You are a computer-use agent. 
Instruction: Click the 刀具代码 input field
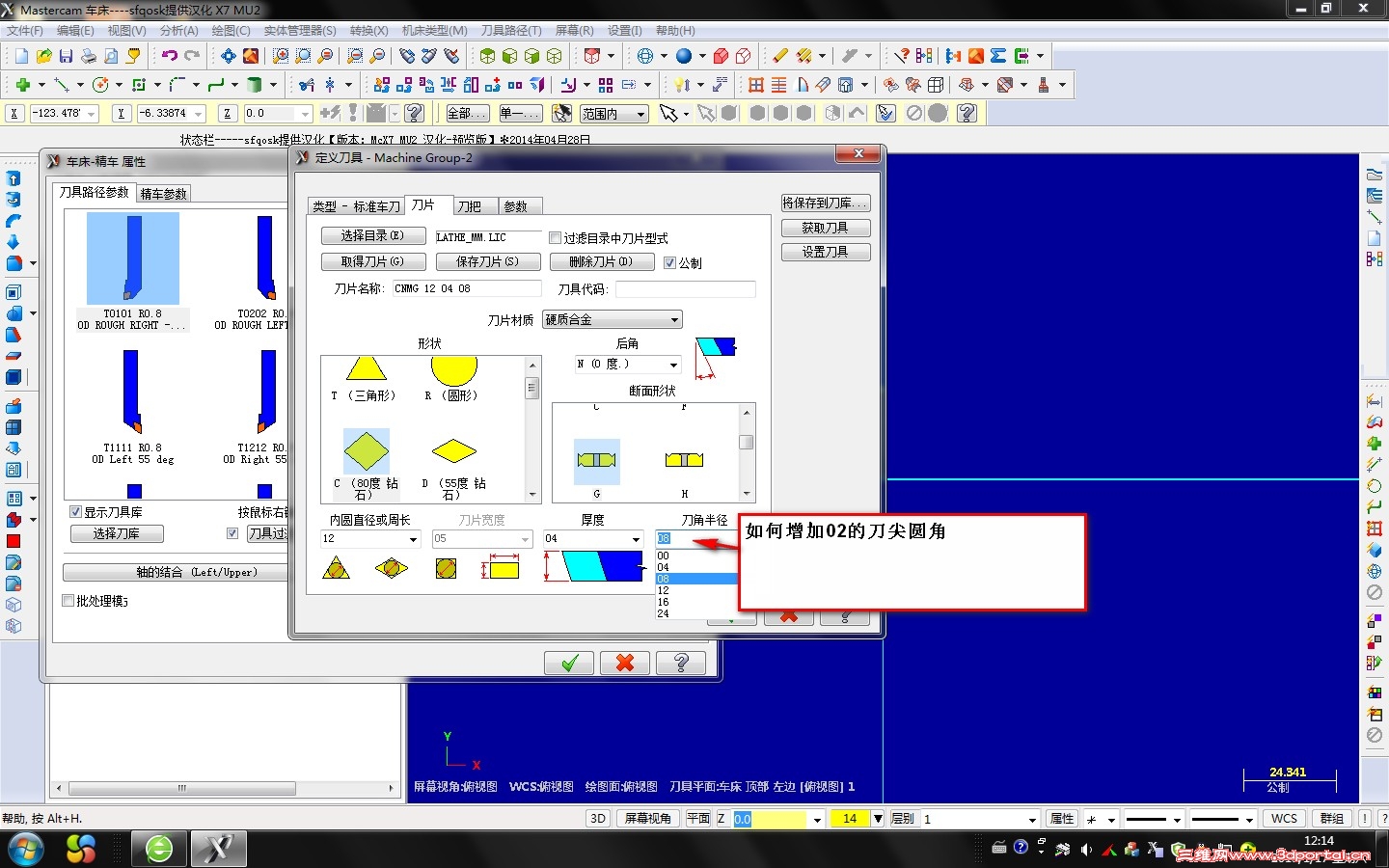686,288
